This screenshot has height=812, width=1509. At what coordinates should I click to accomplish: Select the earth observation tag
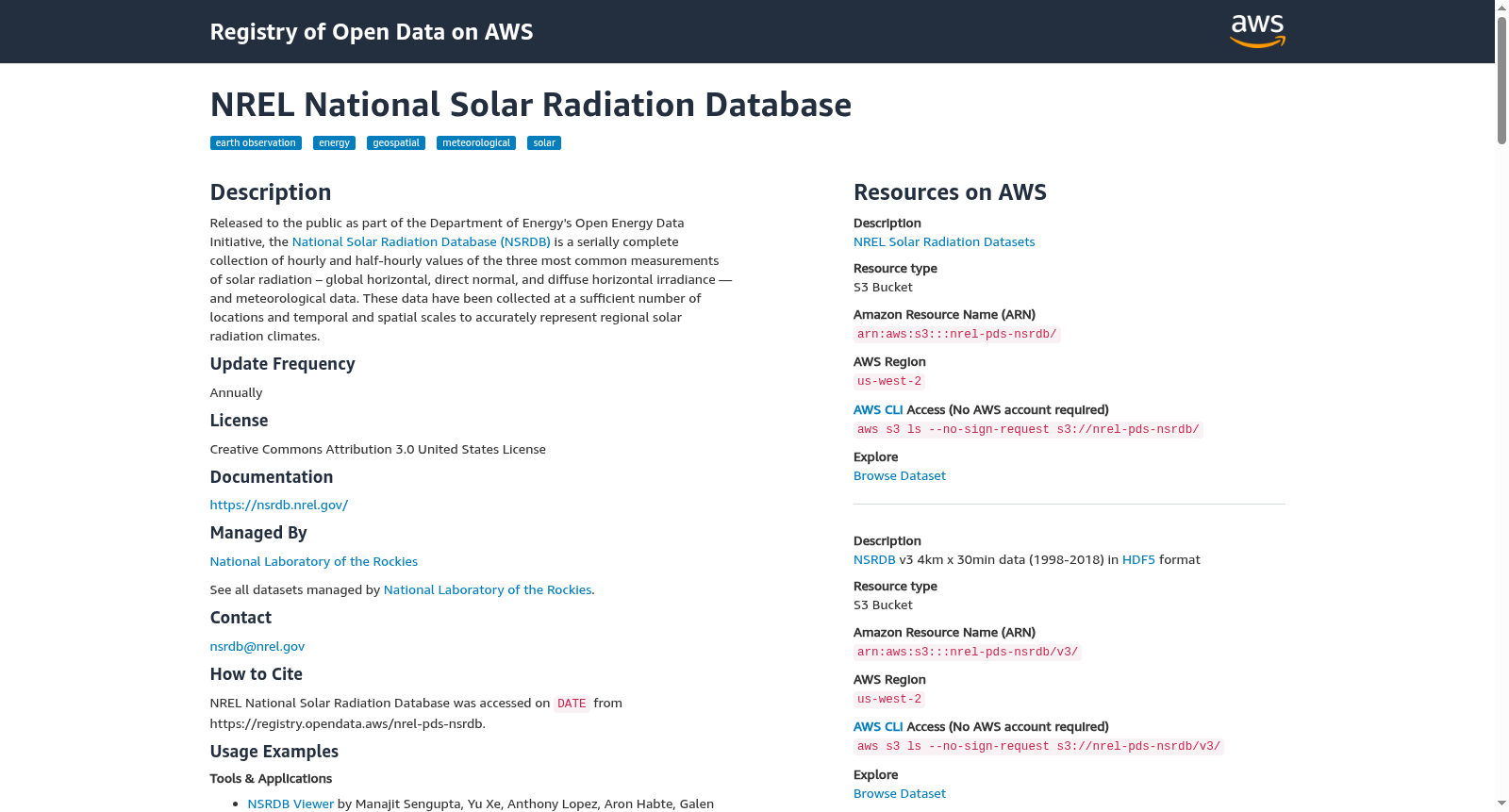click(x=256, y=143)
